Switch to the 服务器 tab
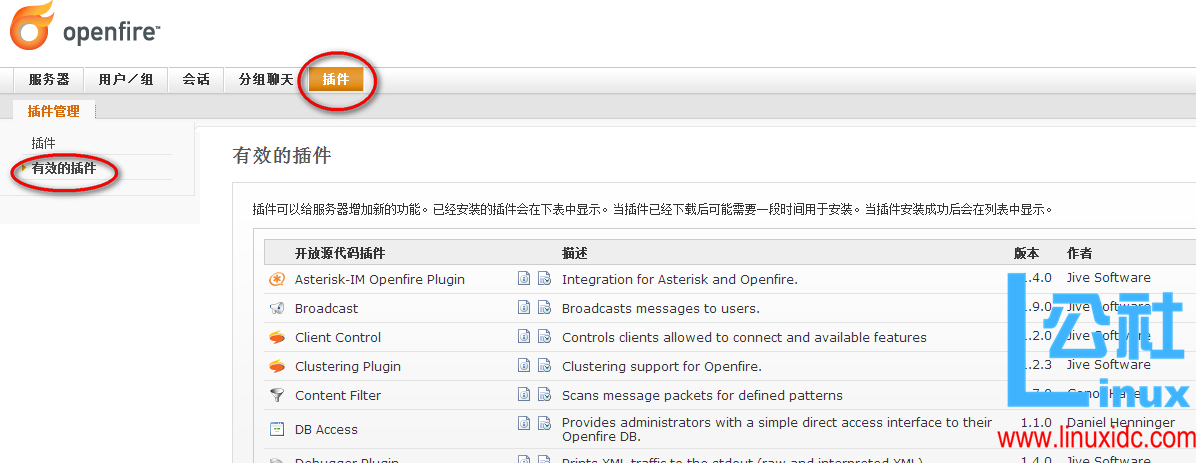The height and width of the screenshot is (463, 1196). point(49,79)
